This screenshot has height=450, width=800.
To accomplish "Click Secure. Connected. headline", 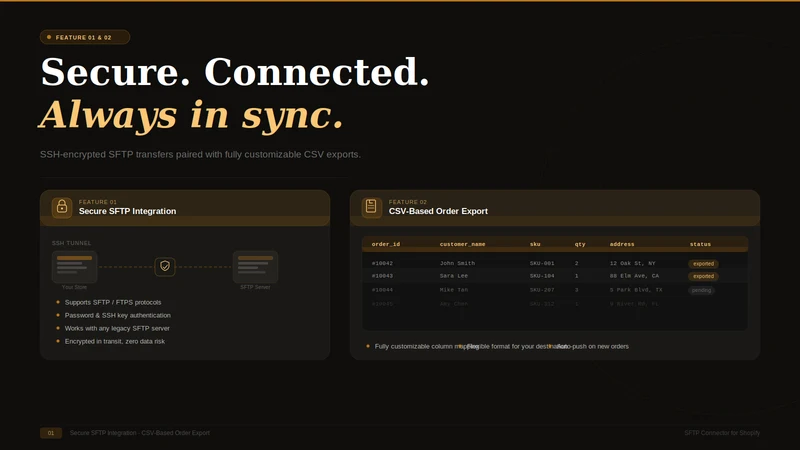I will pos(235,72).
